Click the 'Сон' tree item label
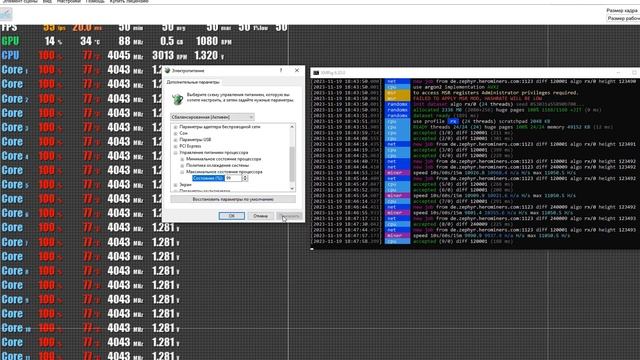This screenshot has width=640, height=360. 183,133
